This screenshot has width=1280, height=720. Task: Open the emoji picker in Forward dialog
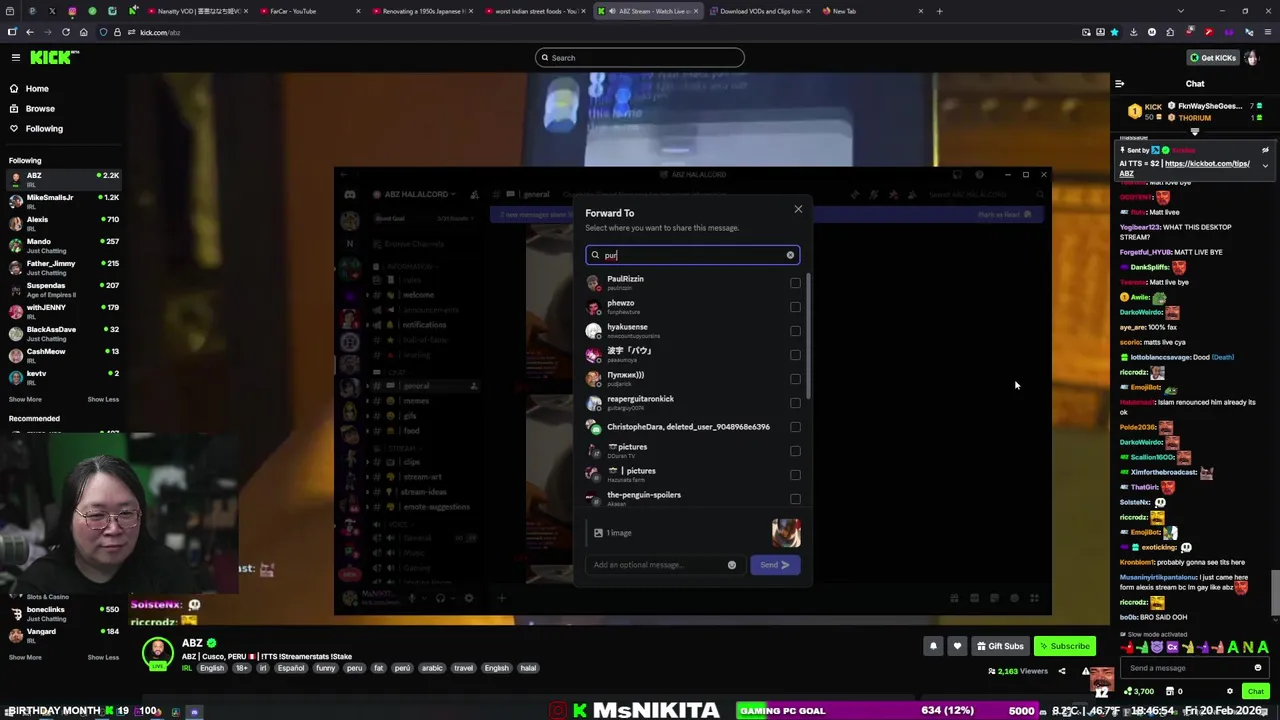pos(732,565)
